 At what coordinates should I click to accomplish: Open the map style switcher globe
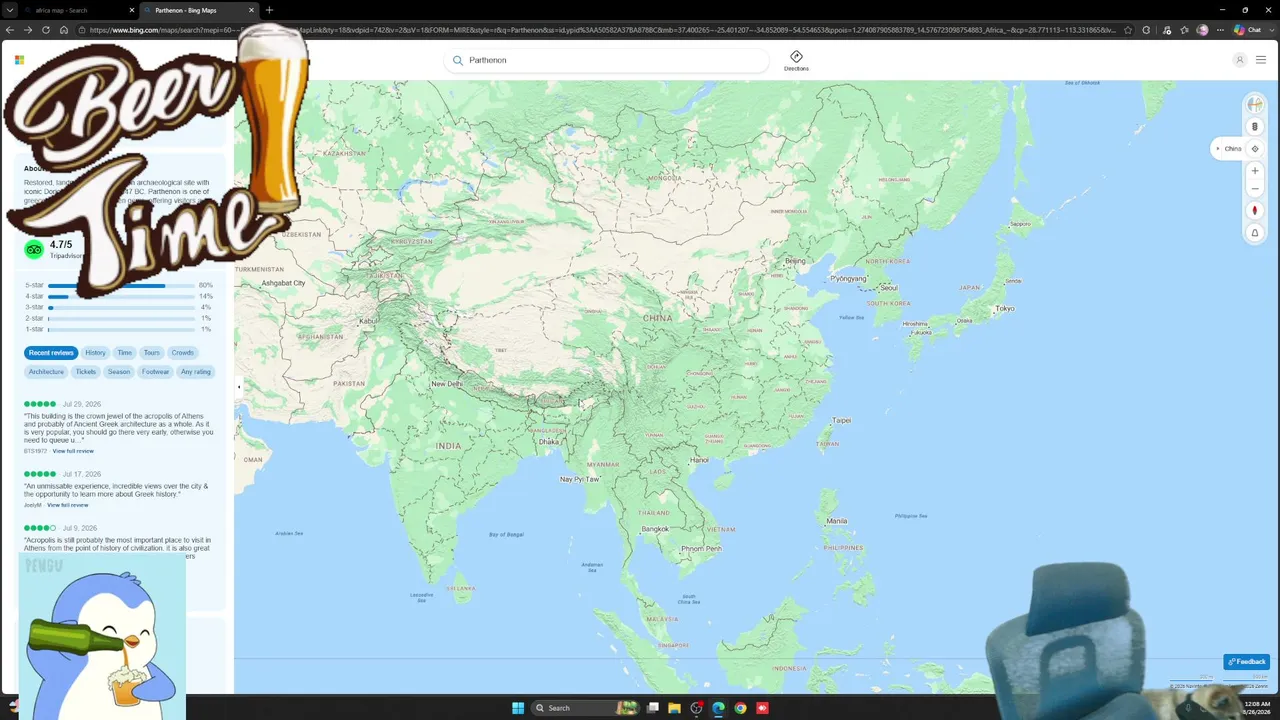tap(1255, 105)
